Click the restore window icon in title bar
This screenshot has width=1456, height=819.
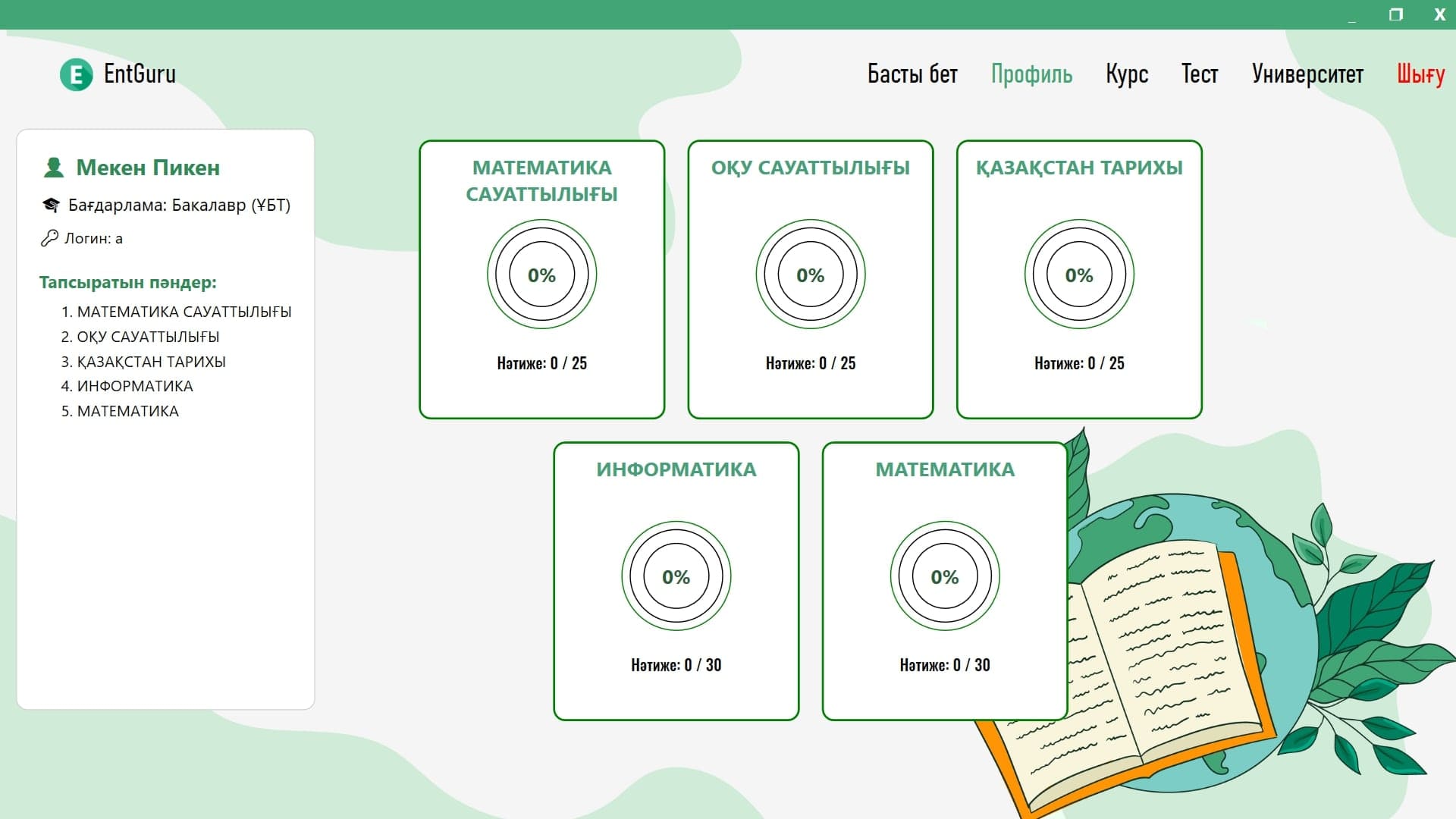(1395, 14)
